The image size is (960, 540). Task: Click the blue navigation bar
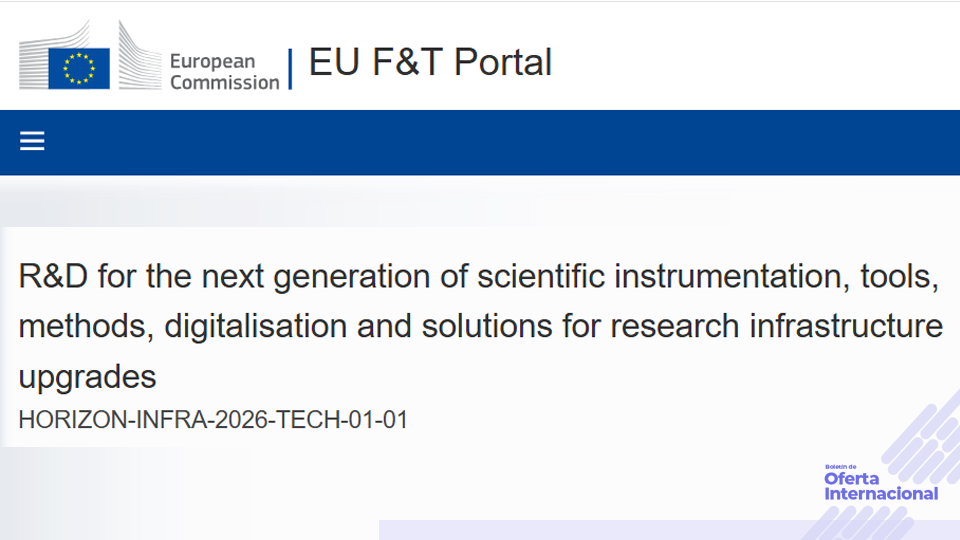(x=500, y=142)
